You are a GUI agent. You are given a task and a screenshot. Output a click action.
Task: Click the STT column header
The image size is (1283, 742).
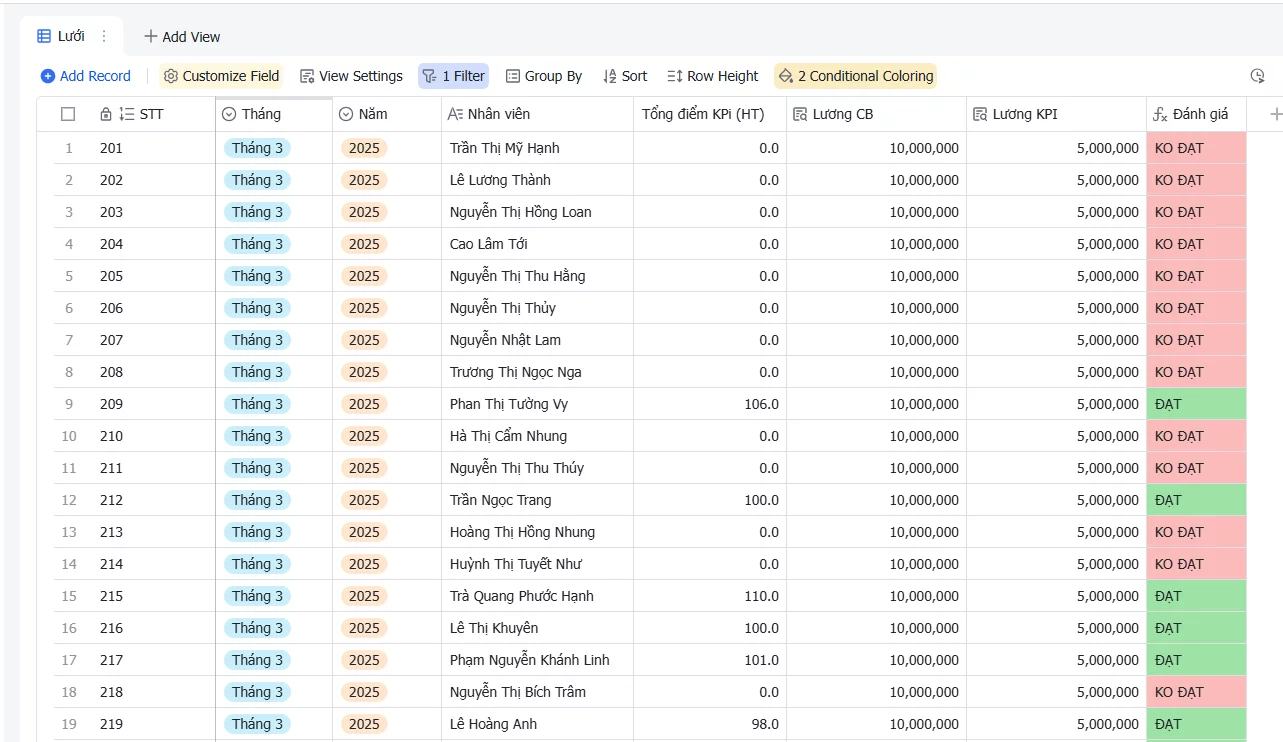152,114
